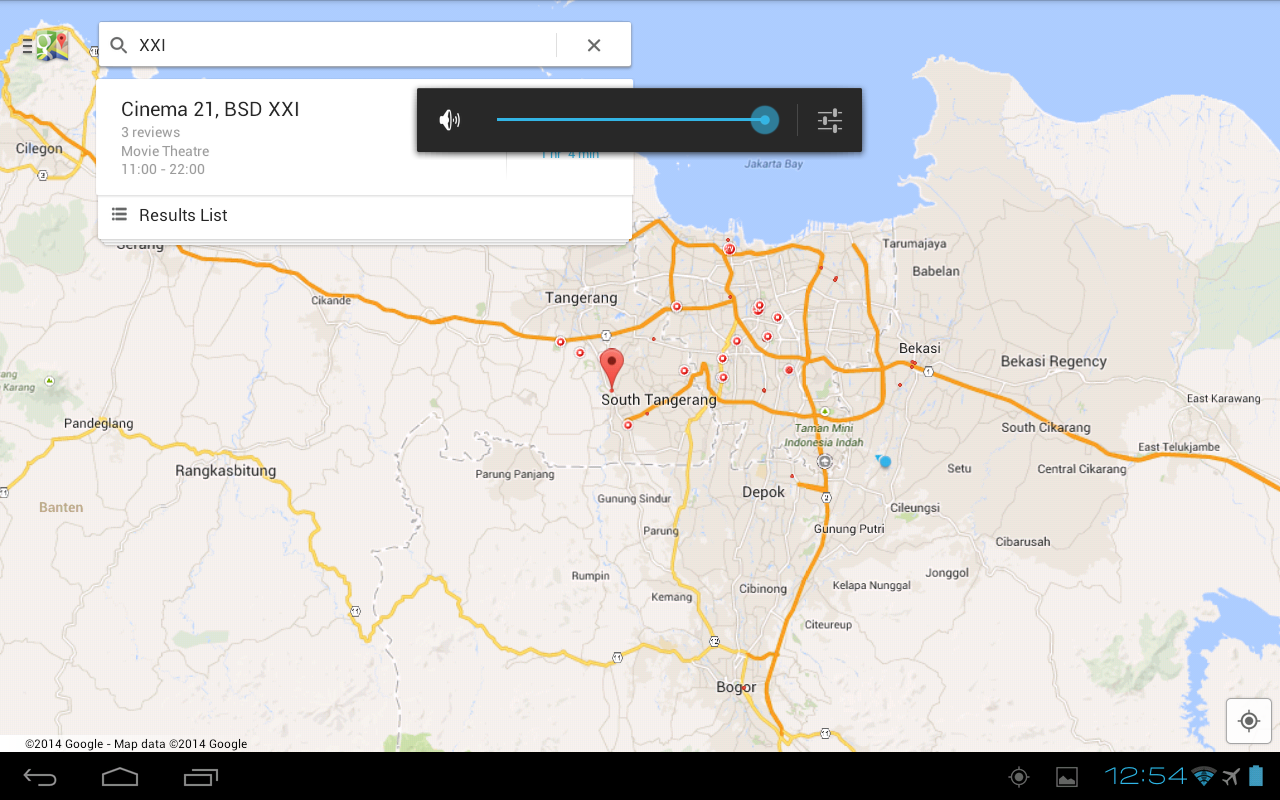The height and width of the screenshot is (800, 1280).
Task: Tap the selected red pin at South Tangerang
Action: pyautogui.click(x=611, y=369)
